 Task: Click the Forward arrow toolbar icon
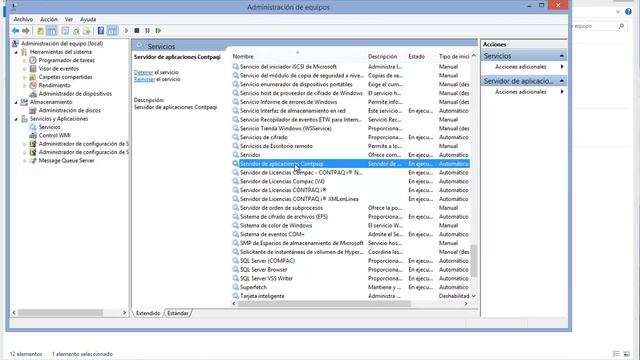pos(26,31)
